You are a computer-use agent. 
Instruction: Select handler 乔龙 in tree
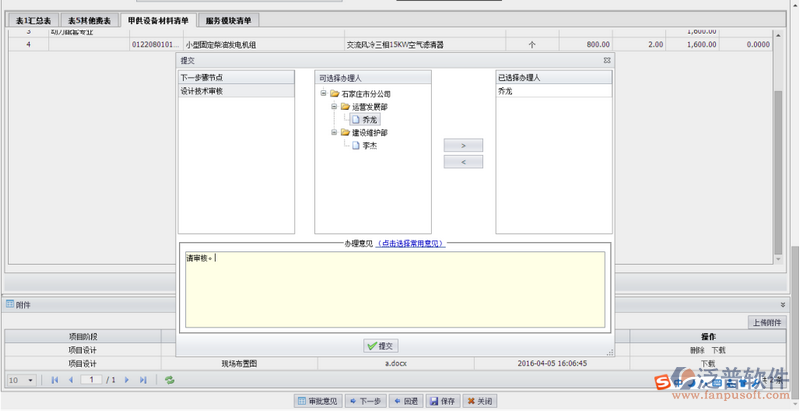coord(369,120)
